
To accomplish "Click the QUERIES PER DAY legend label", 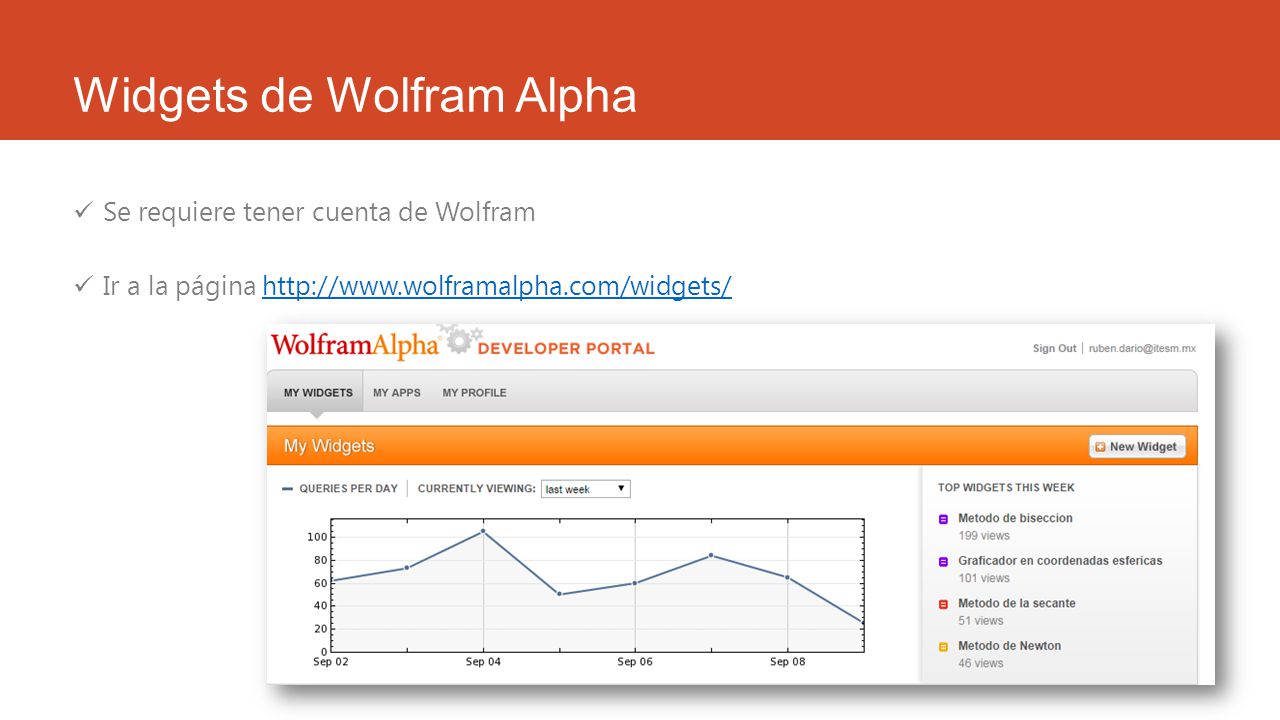I will [x=348, y=489].
